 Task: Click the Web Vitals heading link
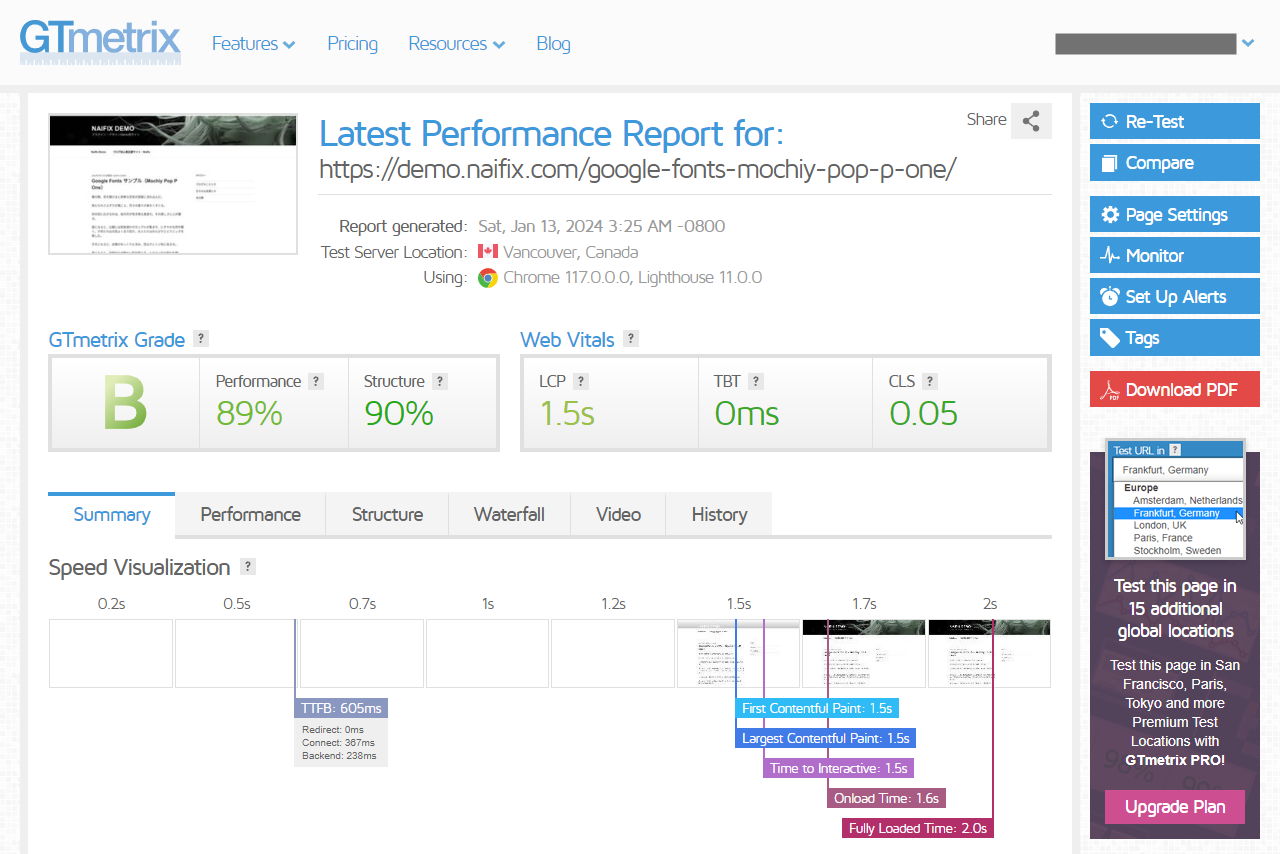coord(567,339)
